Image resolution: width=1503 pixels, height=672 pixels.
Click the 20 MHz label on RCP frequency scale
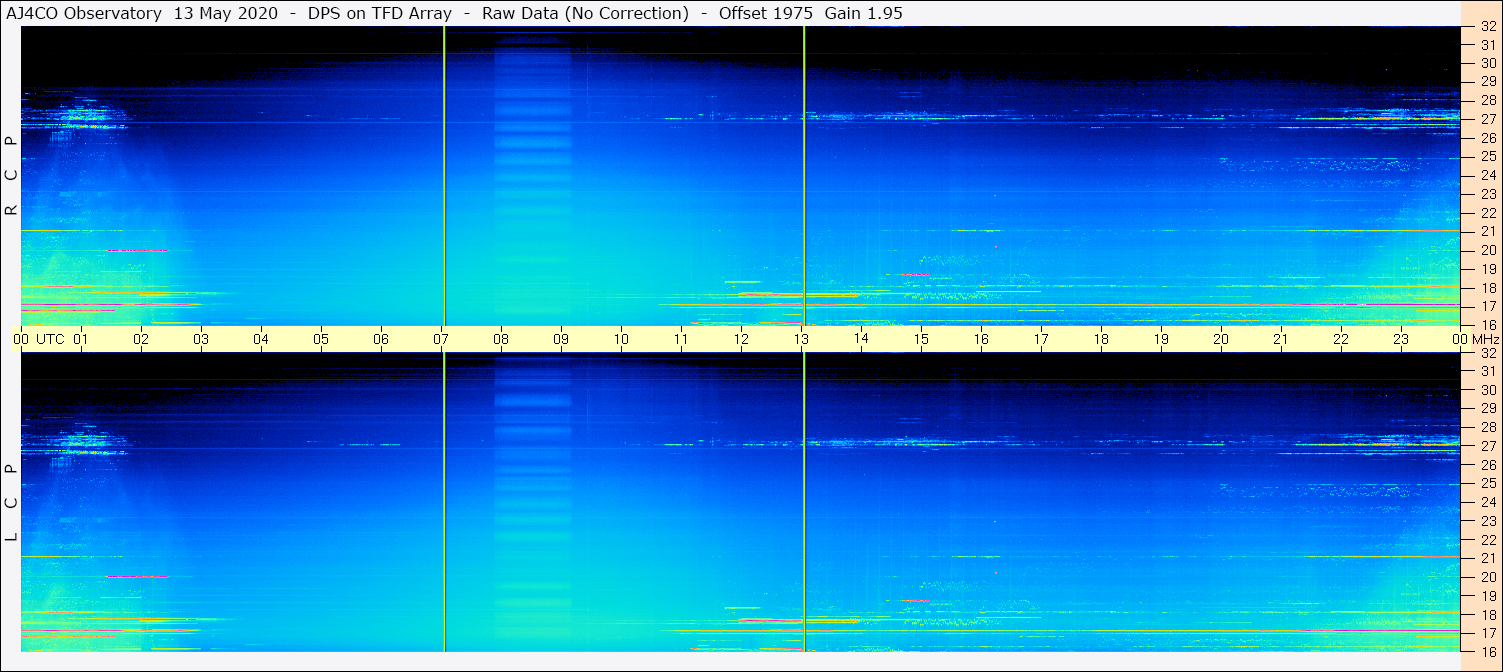click(1488, 250)
